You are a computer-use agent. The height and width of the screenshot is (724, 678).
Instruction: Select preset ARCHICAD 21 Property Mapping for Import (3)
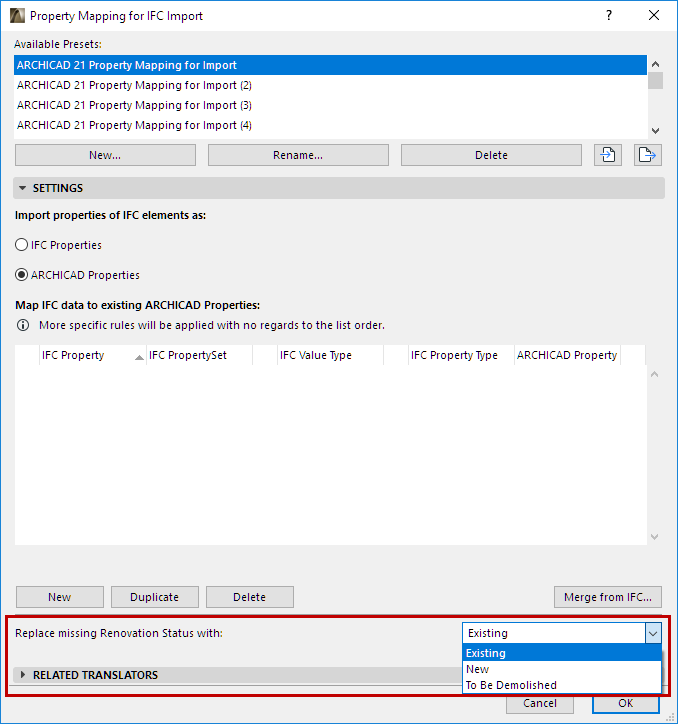click(330, 105)
